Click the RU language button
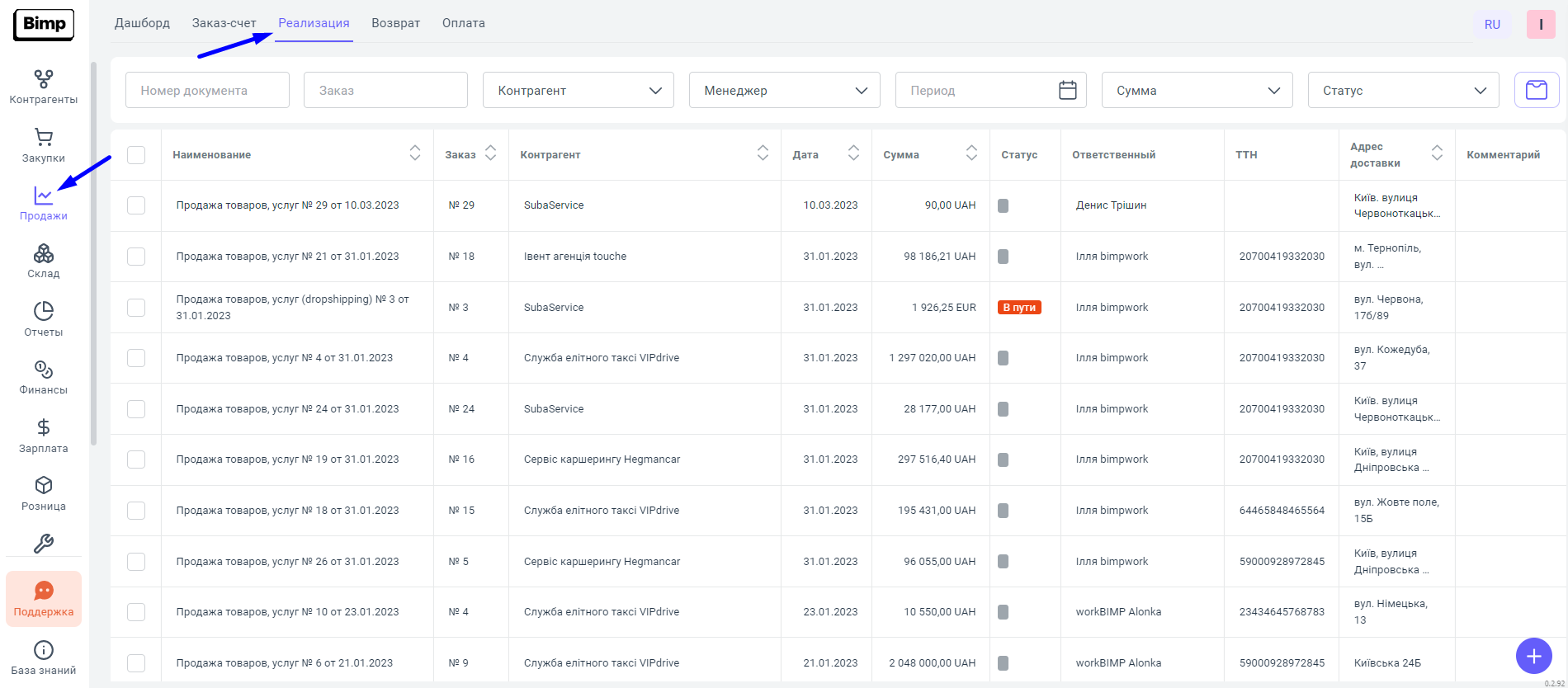Viewport: 1568px width, 688px height. pyautogui.click(x=1492, y=25)
